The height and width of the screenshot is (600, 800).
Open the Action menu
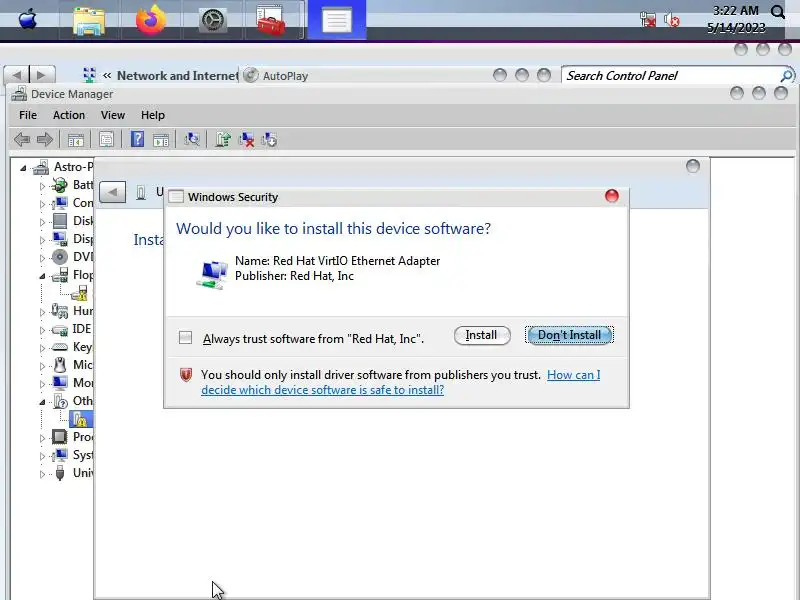(x=69, y=115)
